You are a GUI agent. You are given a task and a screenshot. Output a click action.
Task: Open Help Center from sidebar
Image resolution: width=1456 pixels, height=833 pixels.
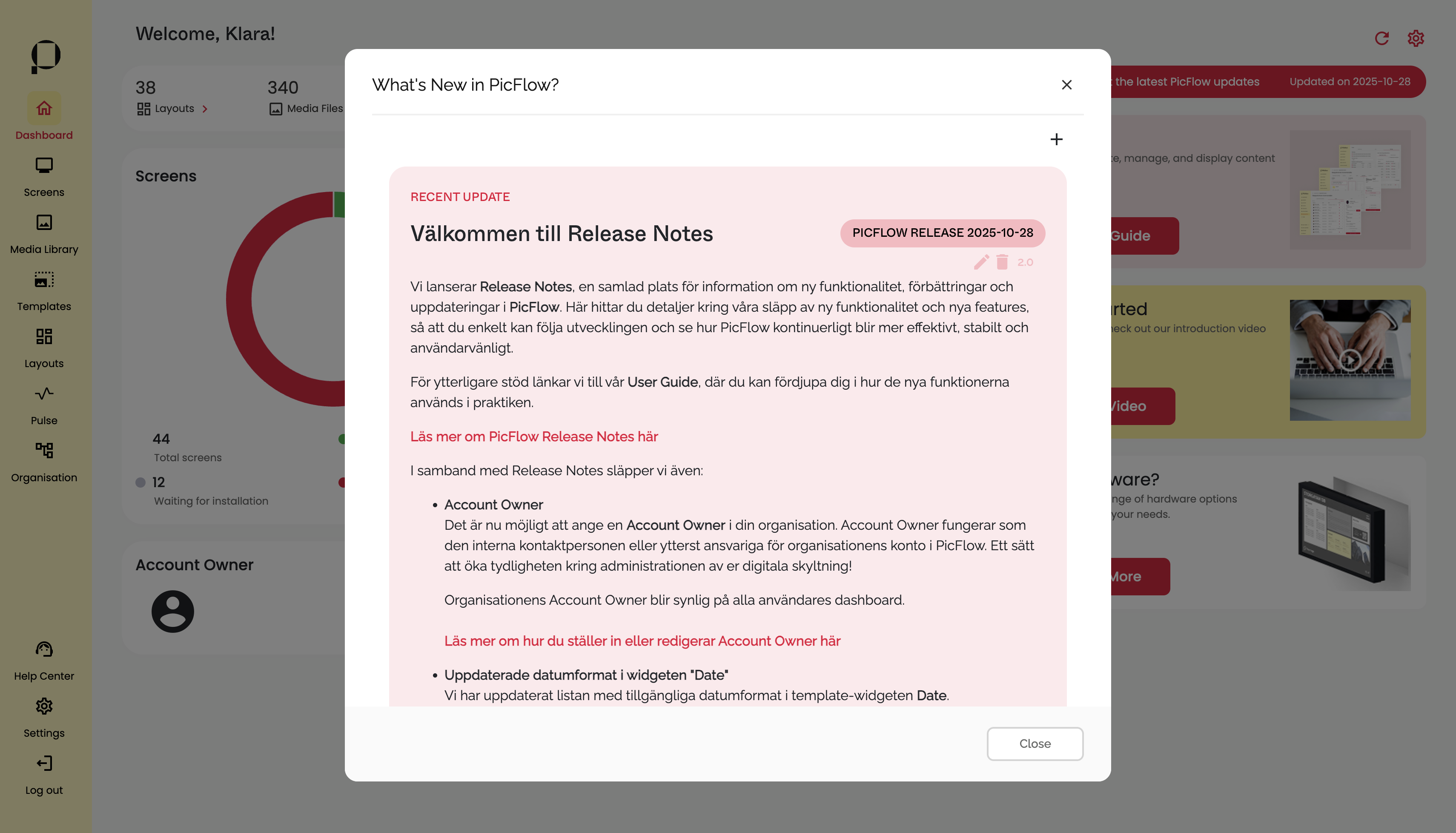(x=44, y=660)
